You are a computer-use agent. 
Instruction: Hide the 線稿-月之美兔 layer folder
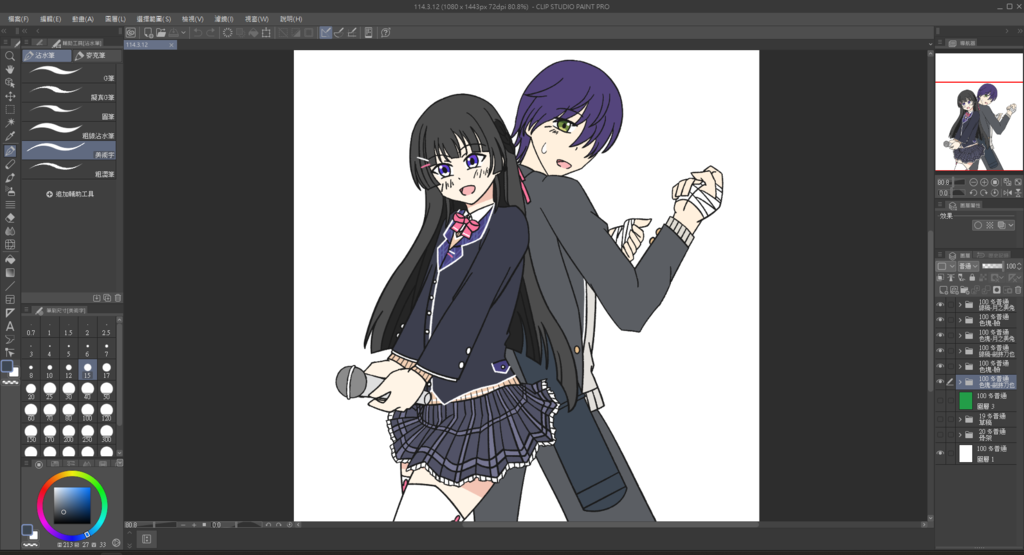[940, 305]
